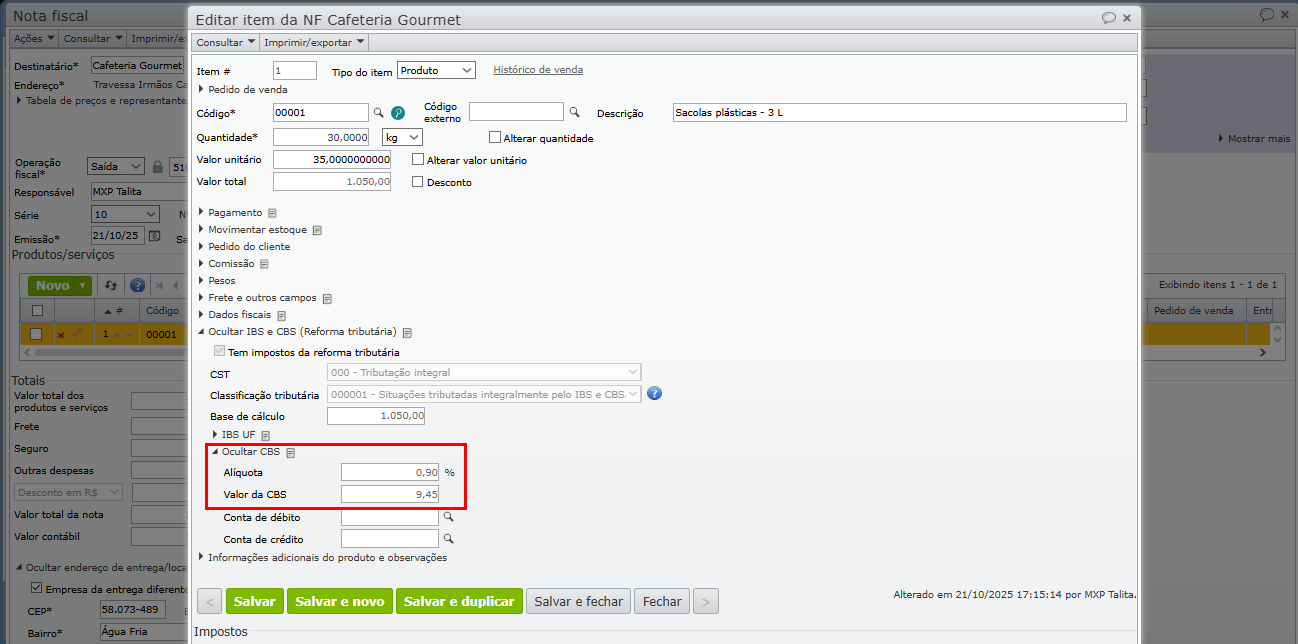Search account with Conta de crédito magnifier
Image resolution: width=1298 pixels, height=644 pixels.
(449, 539)
